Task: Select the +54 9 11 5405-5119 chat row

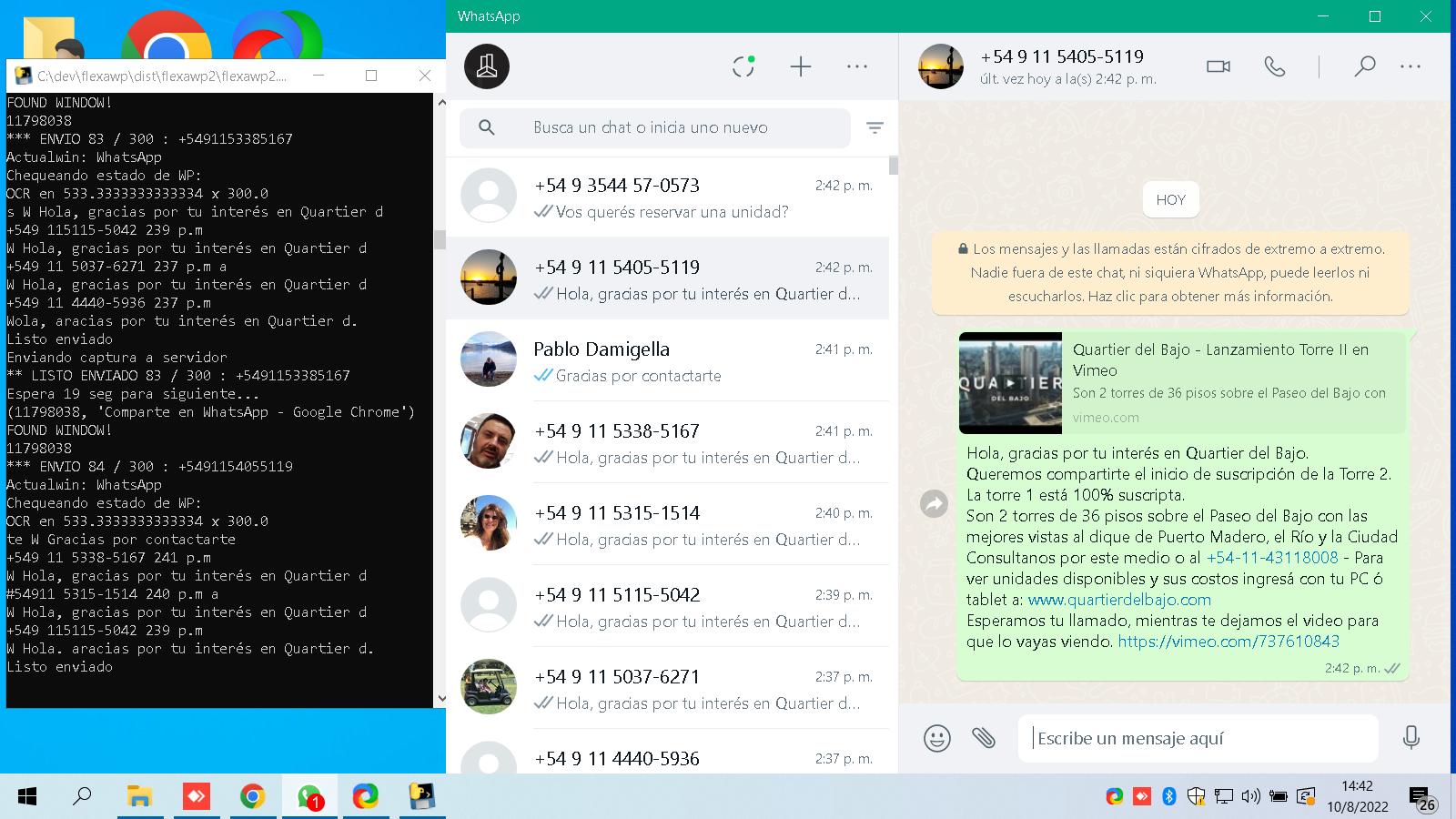Action: click(667, 278)
